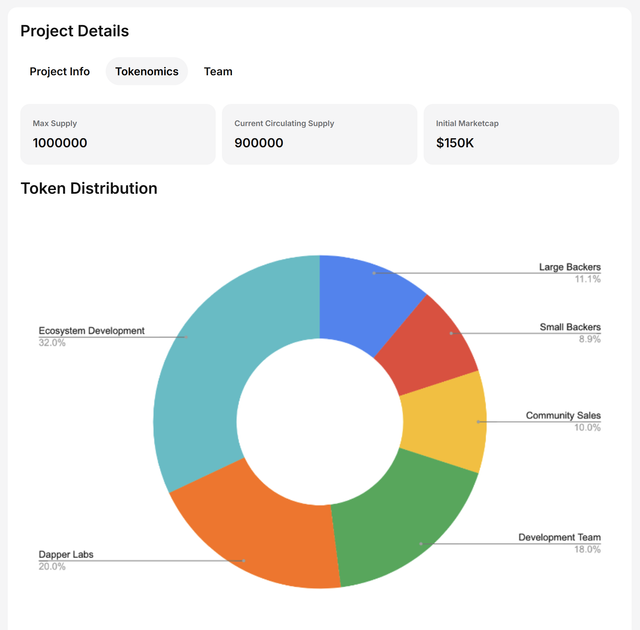Click the Current Circulating Supply card
Screen dimensions: 640x630
click(x=319, y=134)
